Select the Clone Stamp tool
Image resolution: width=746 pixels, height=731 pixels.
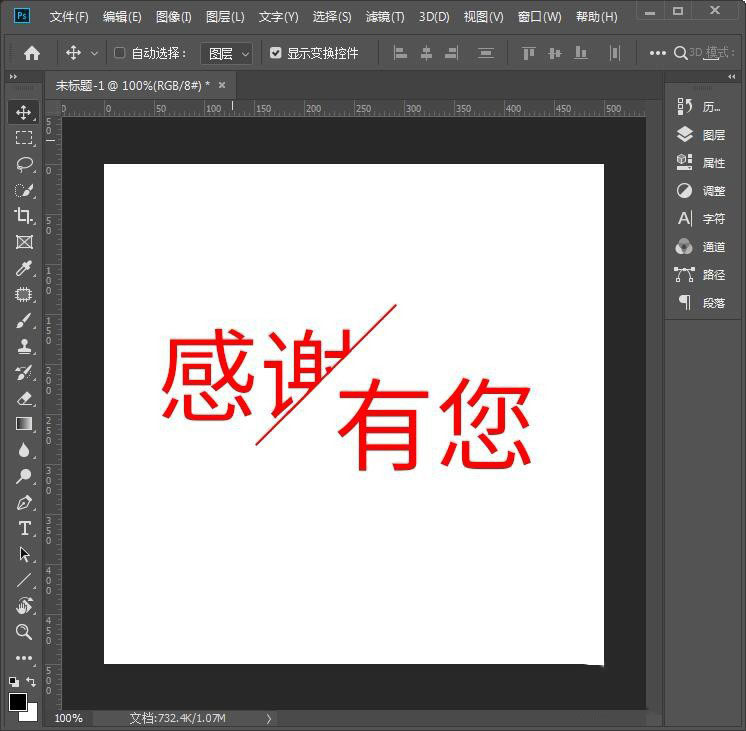coord(23,346)
